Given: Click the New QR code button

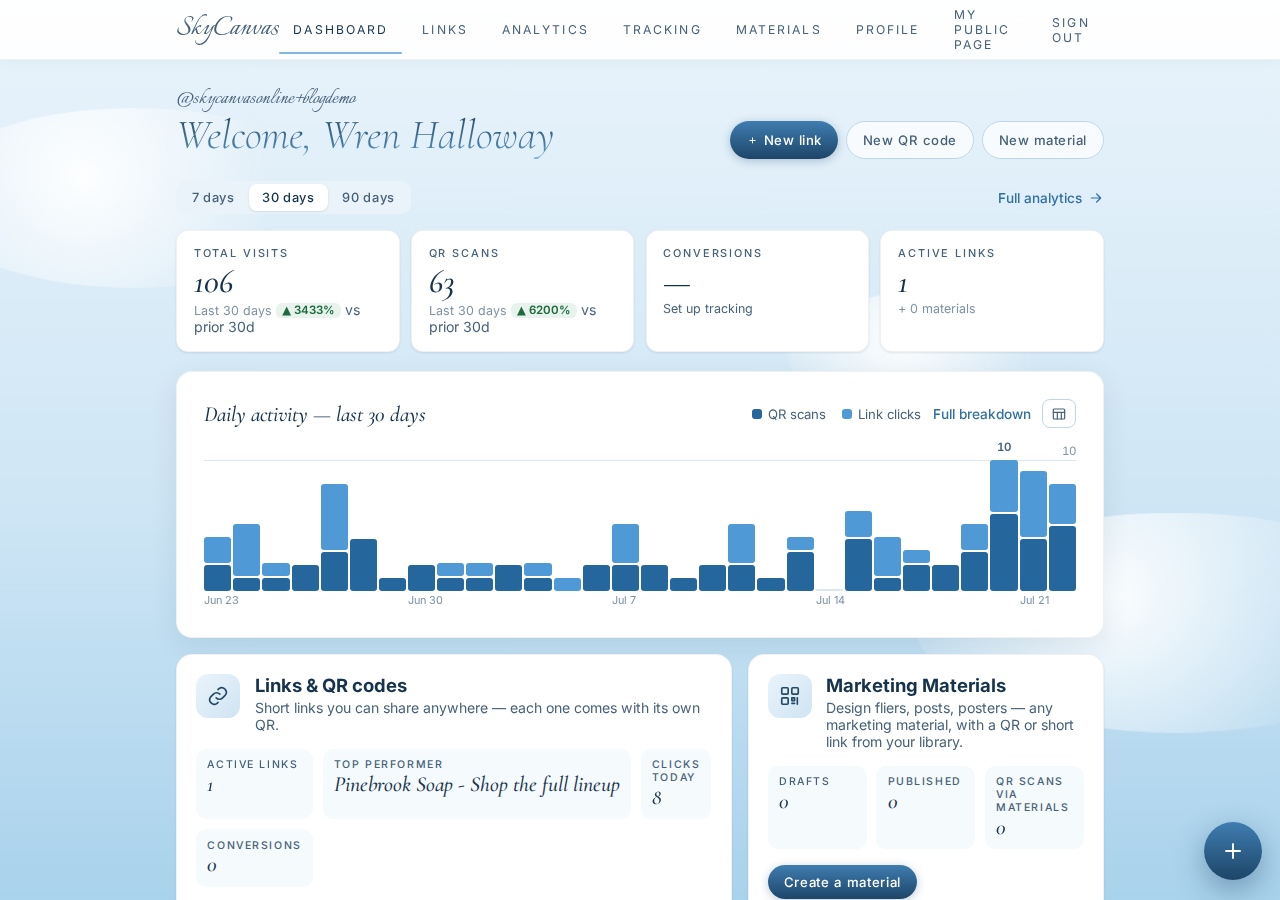Looking at the screenshot, I should pyautogui.click(x=910, y=140).
